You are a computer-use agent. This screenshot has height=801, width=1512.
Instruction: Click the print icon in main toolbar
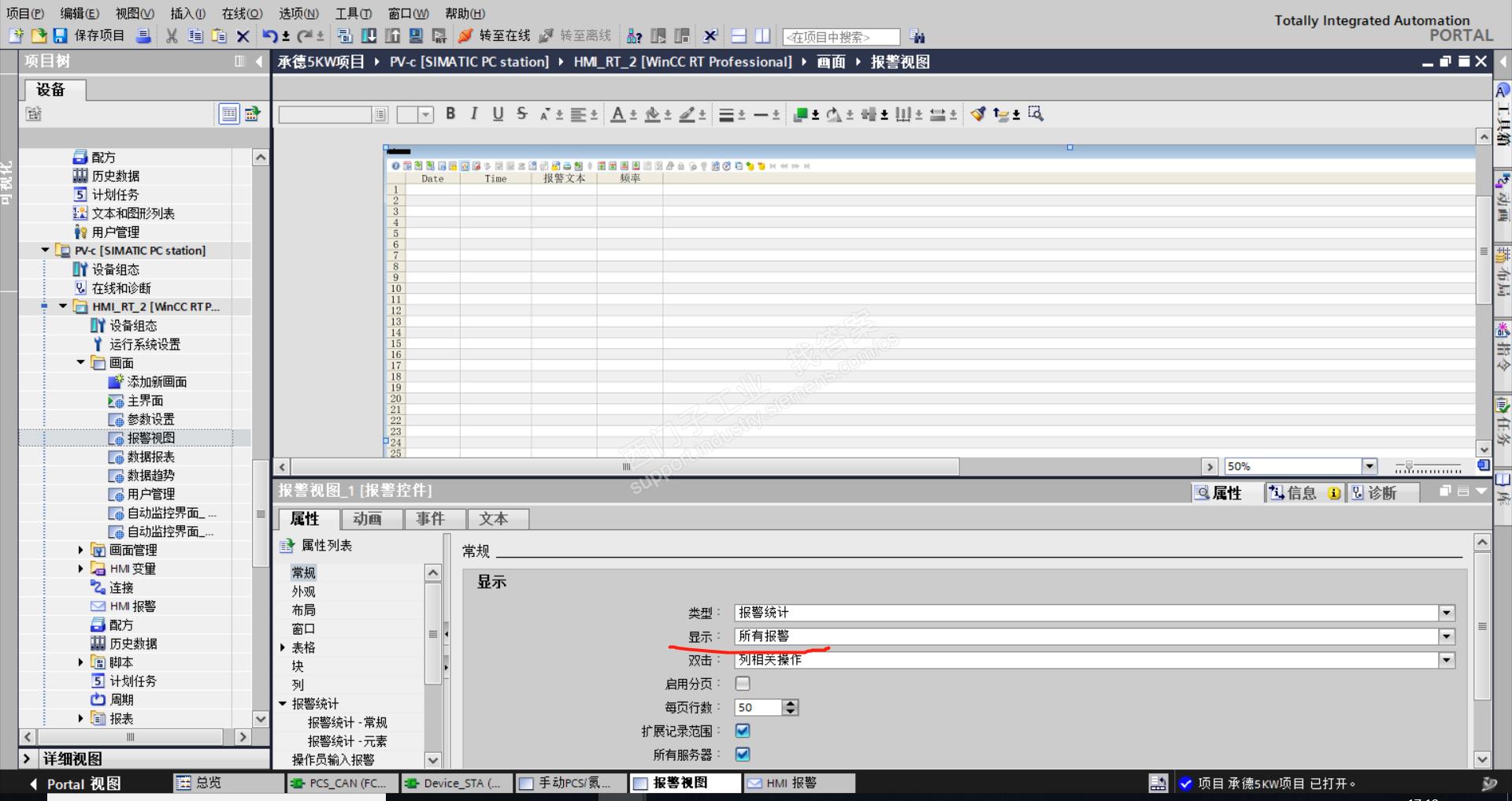pyautogui.click(x=143, y=35)
